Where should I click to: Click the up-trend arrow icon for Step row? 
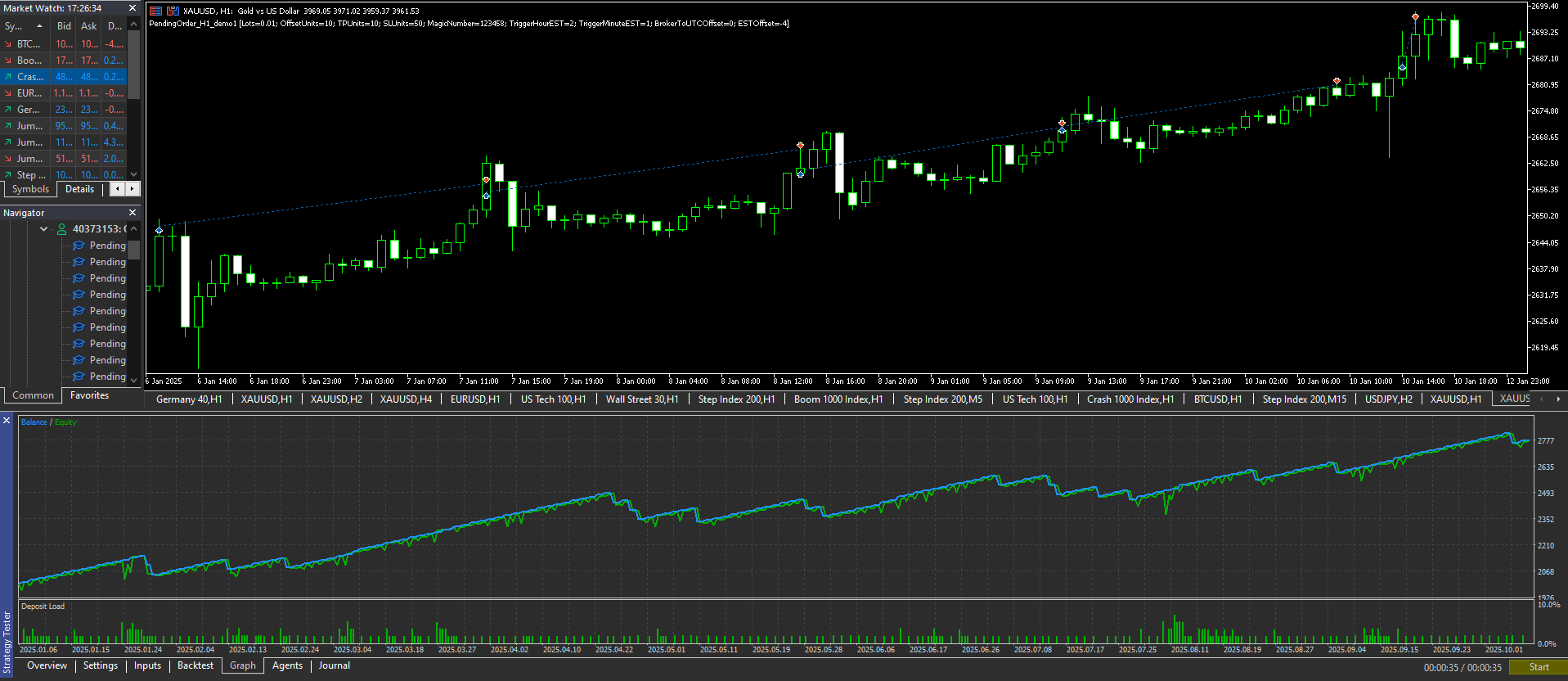click(x=8, y=175)
